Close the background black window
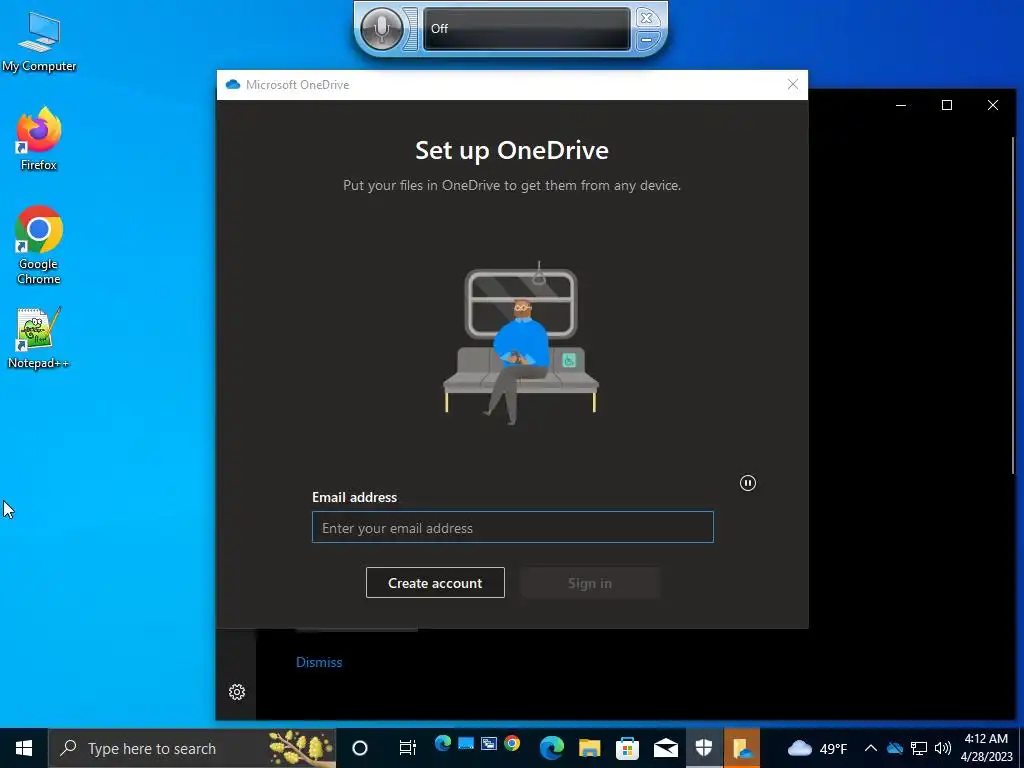Viewport: 1024px width, 768px height. [993, 105]
